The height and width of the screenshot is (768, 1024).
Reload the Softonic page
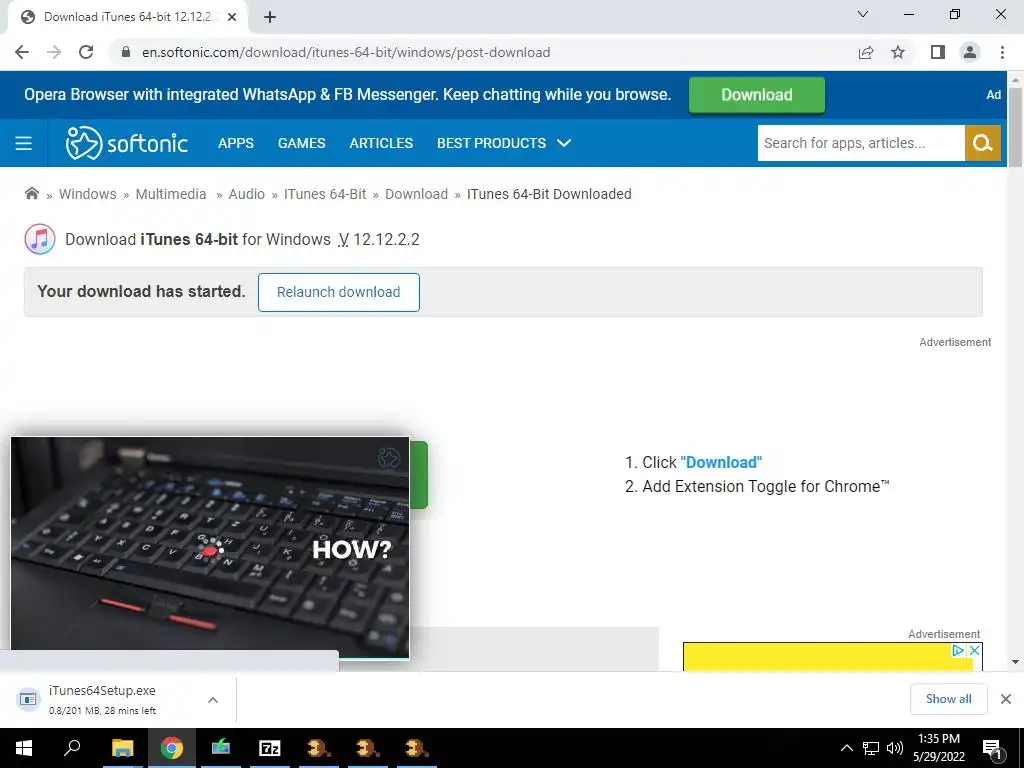point(86,52)
